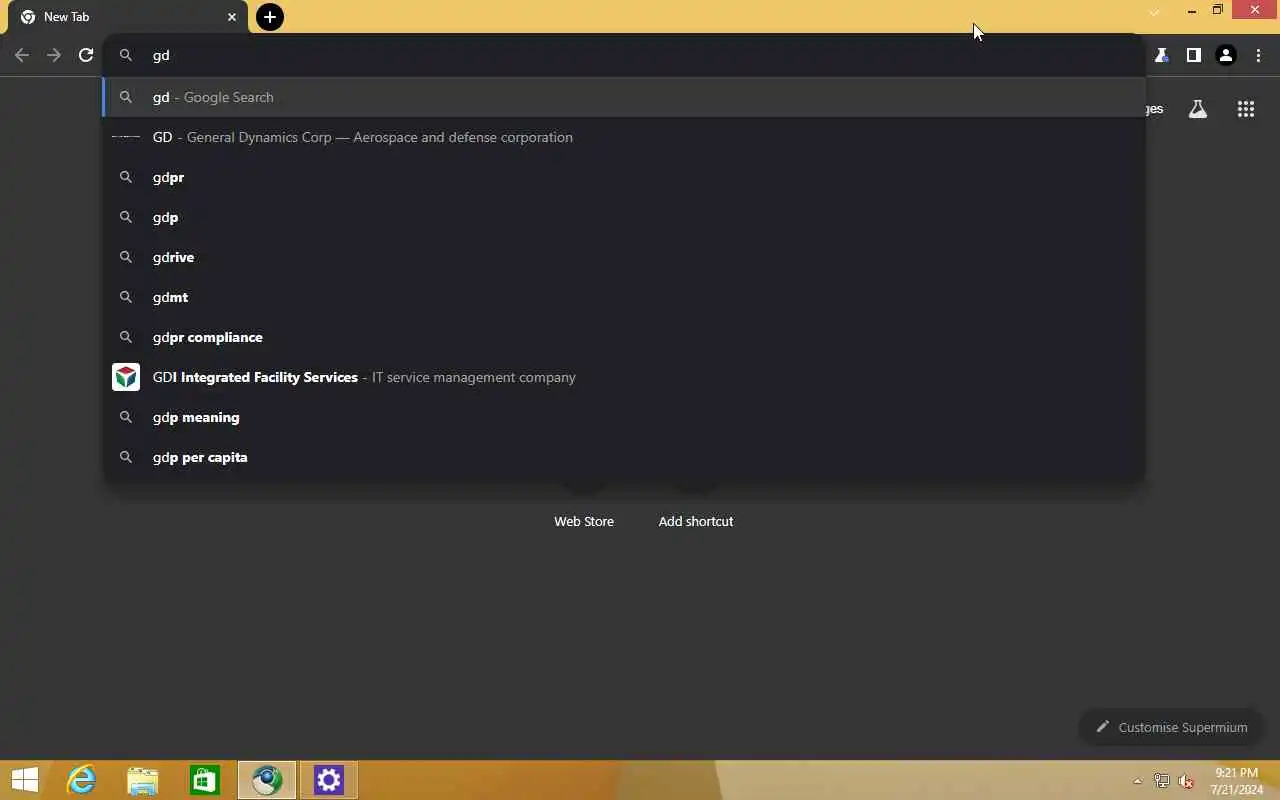This screenshot has height=800, width=1280.
Task: Expand the tab search chevron in title bar
Action: (x=1154, y=11)
